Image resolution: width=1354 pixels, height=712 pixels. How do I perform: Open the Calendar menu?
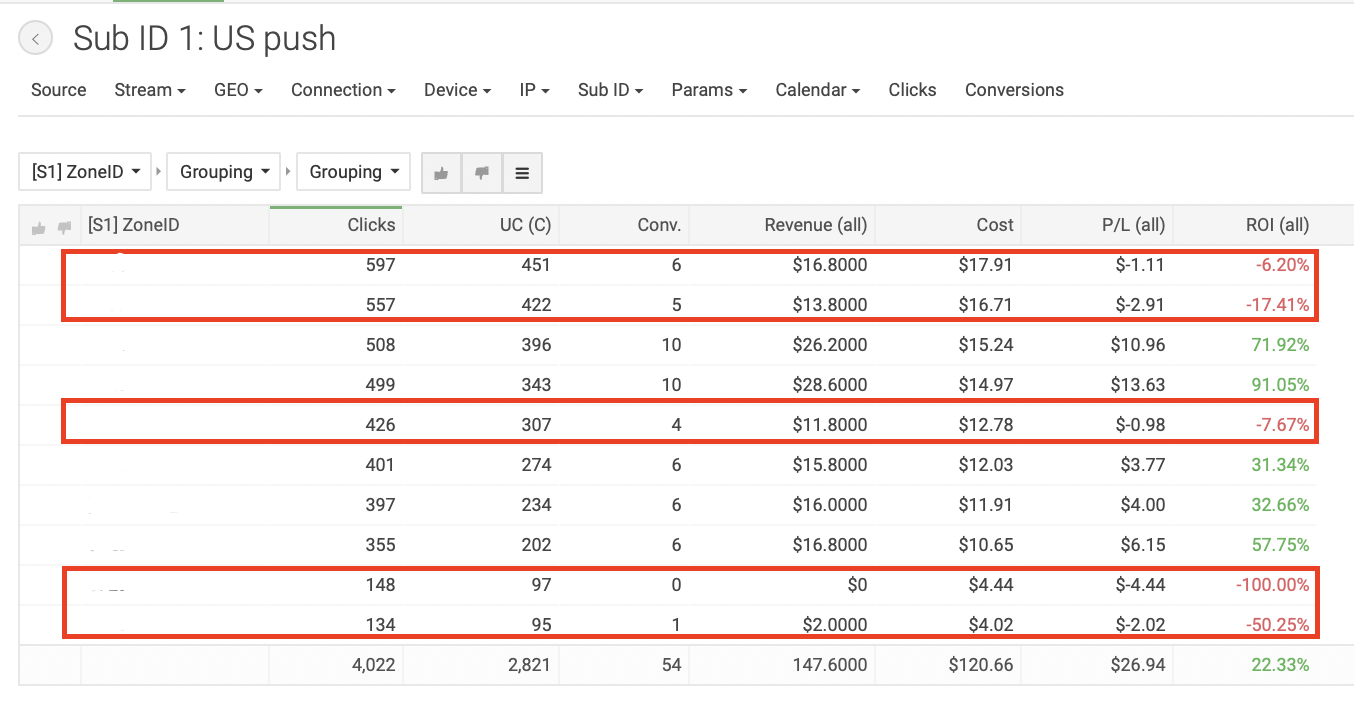[817, 90]
